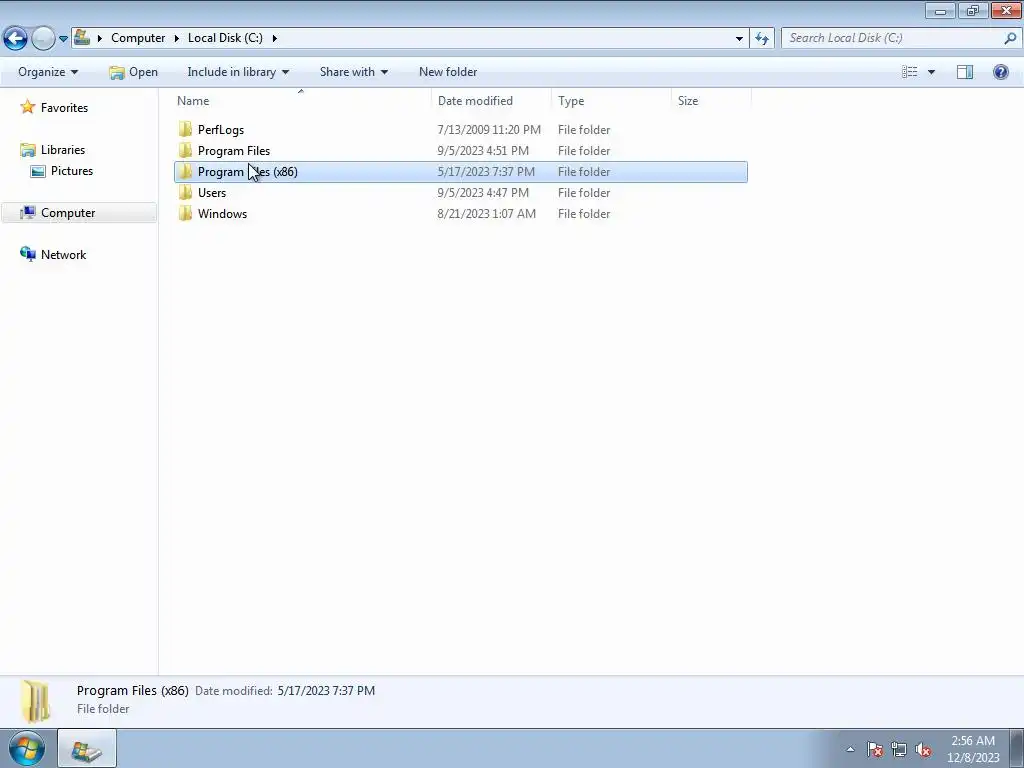Open Include in library menu

tap(238, 72)
